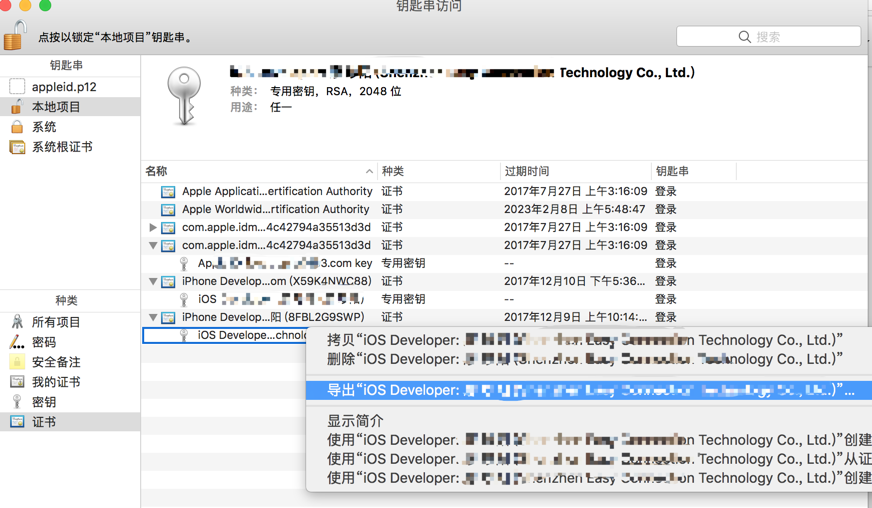Toggle the sort arrow in the 名称 header
The image size is (872, 508).
(369, 171)
